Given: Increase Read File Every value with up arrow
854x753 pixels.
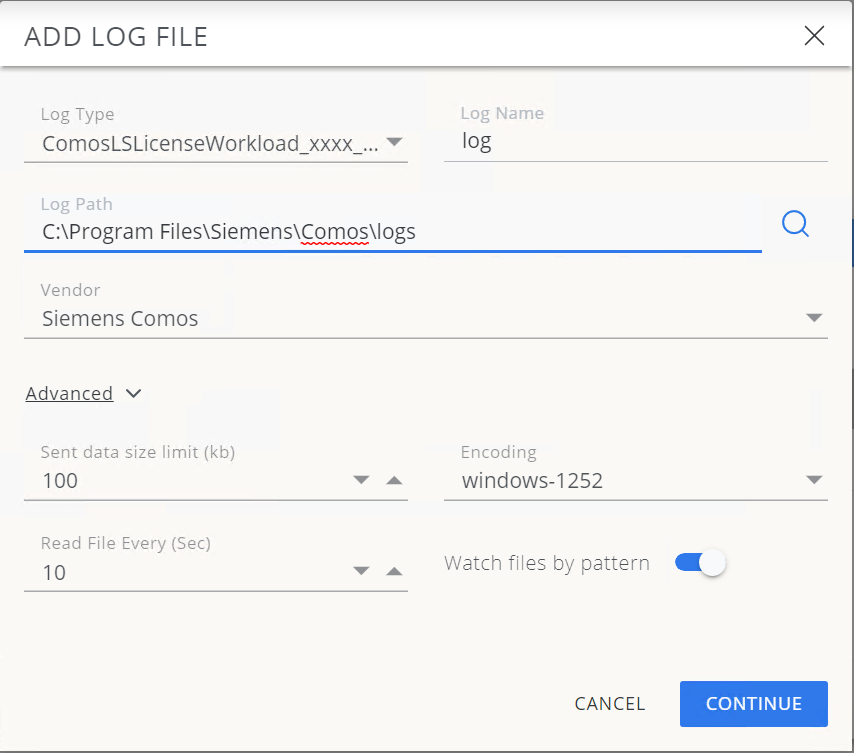Looking at the screenshot, I should pyautogui.click(x=394, y=572).
